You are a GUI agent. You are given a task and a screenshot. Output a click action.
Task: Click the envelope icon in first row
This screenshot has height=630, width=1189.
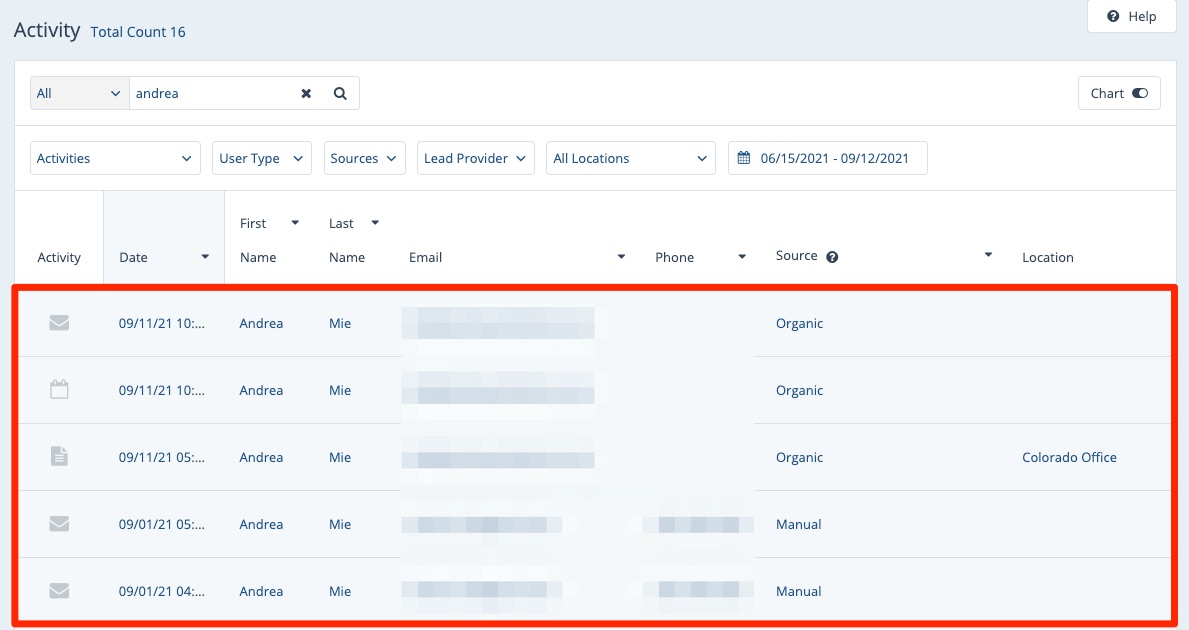(59, 323)
